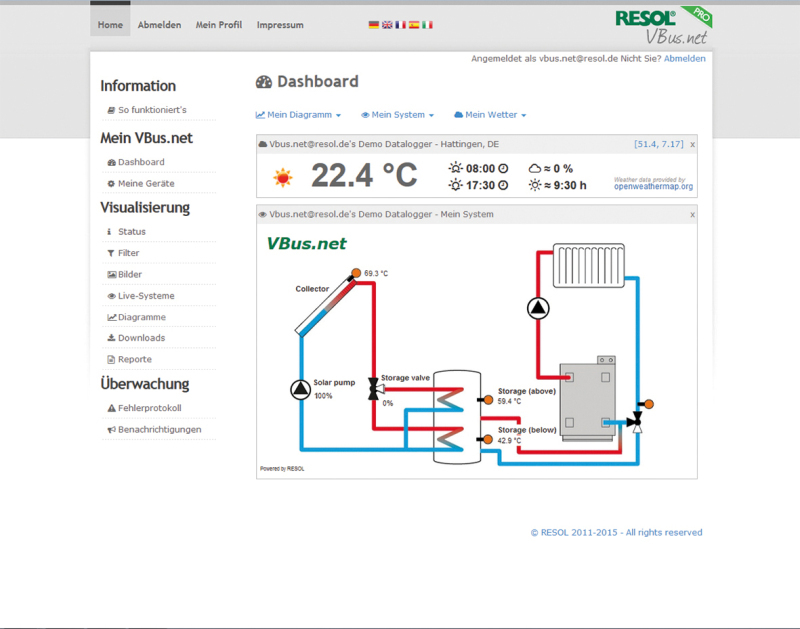The width and height of the screenshot is (800, 629).
Task: Open Fehlerprotokoll under Überwachung
Action: [x=149, y=408]
